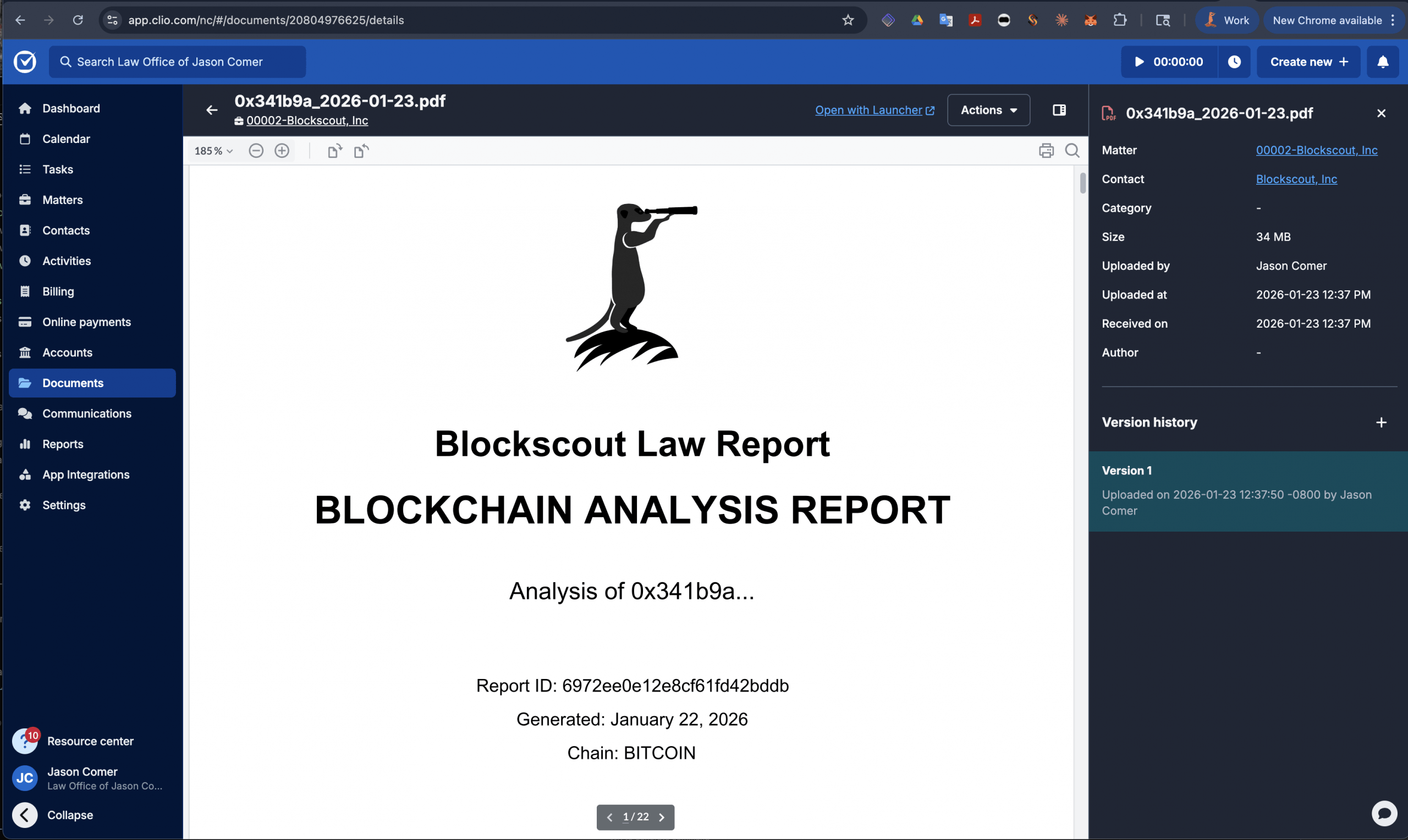Open the Google Translate extension icon

point(945,20)
